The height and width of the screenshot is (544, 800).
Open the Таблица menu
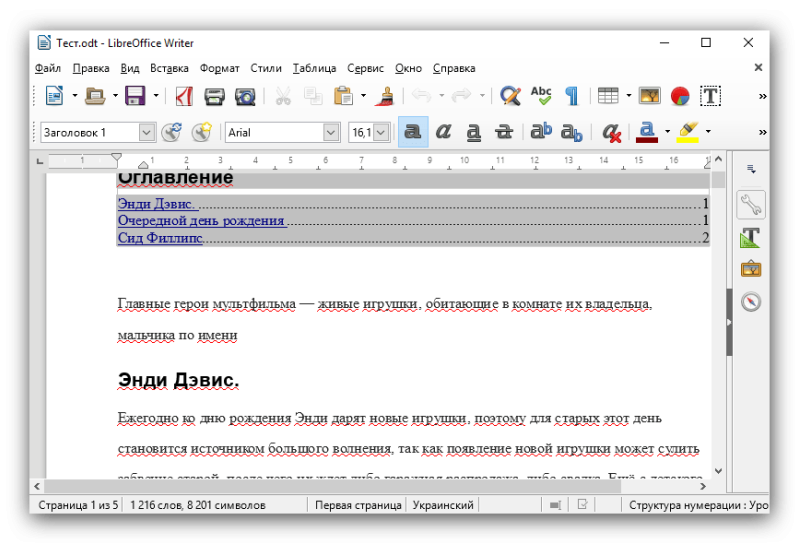314,68
